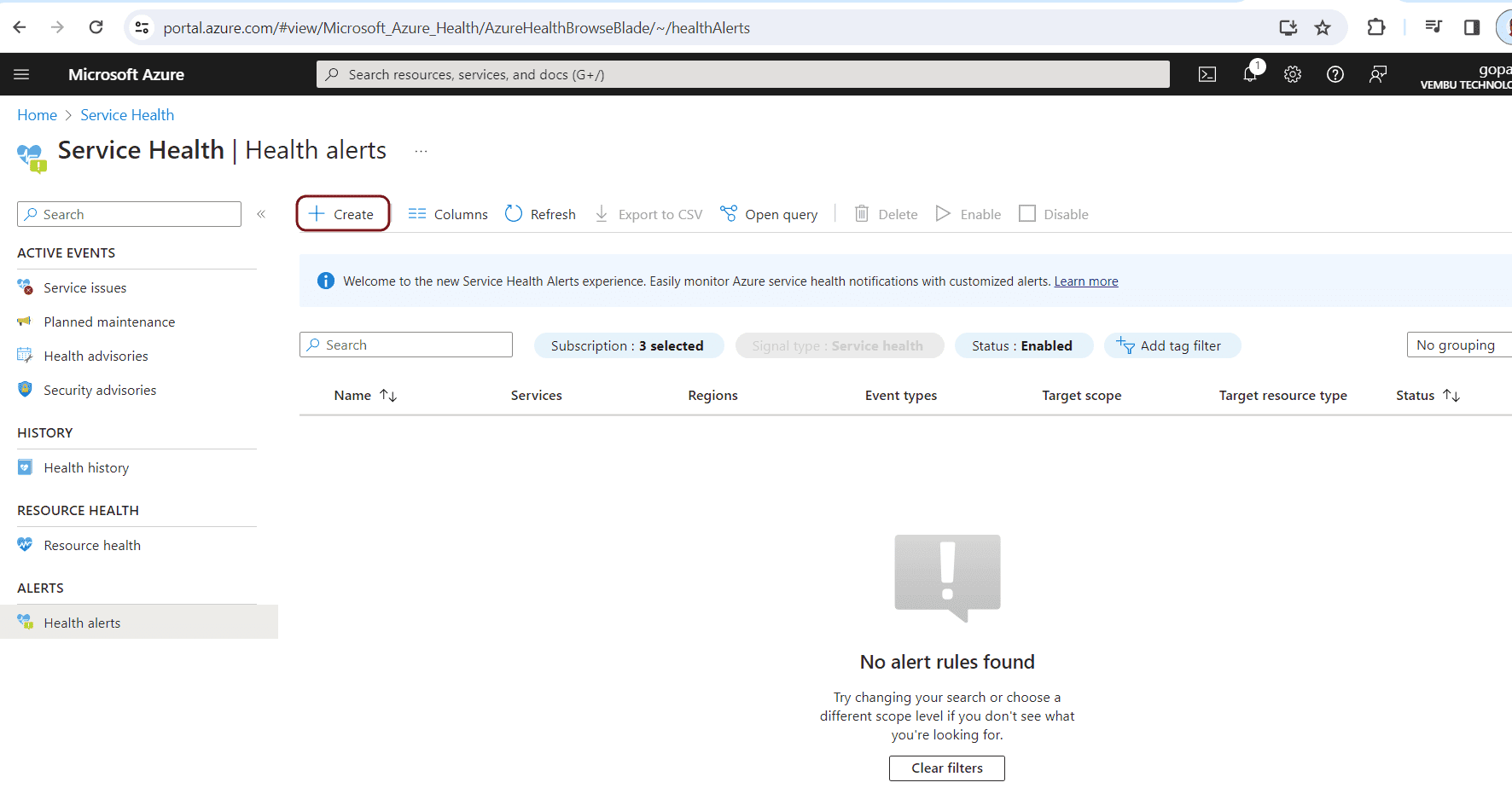Open the Status Enabled filter pill
Screen dimensions: 1512x794
tap(1023, 345)
